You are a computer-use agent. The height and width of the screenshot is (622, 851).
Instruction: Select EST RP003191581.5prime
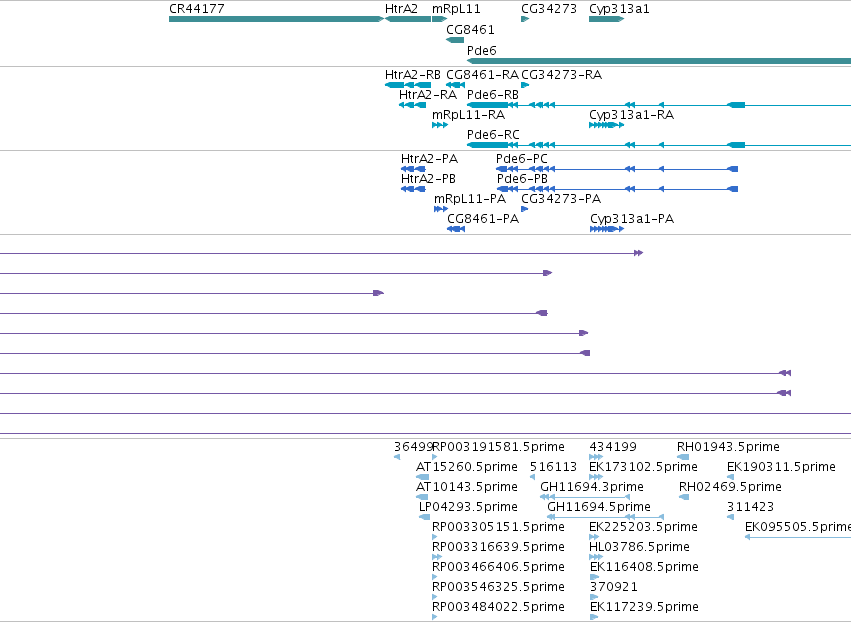click(498, 447)
